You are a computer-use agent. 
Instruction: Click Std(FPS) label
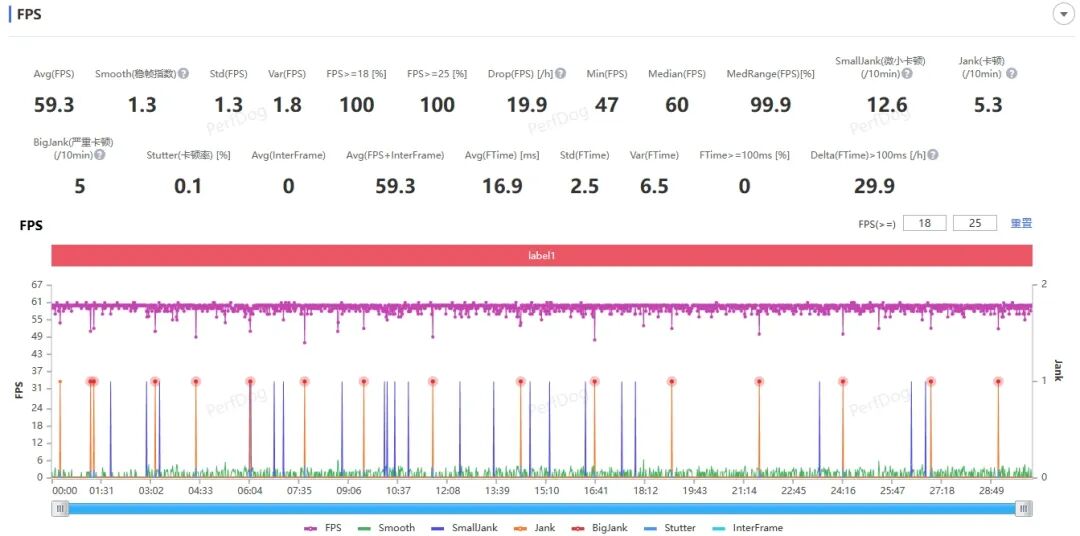[x=228, y=74]
